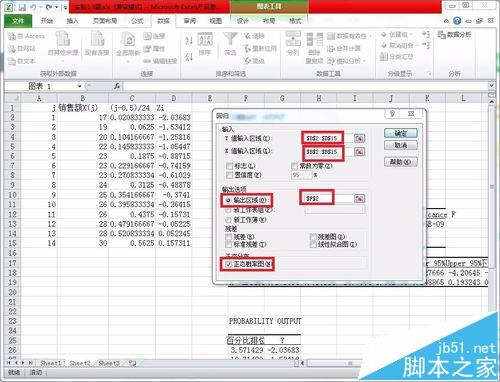Image resolution: width=500 pixels, height=382 pixels.
Task: Click range selector beside X input range
Action: tap(359, 152)
